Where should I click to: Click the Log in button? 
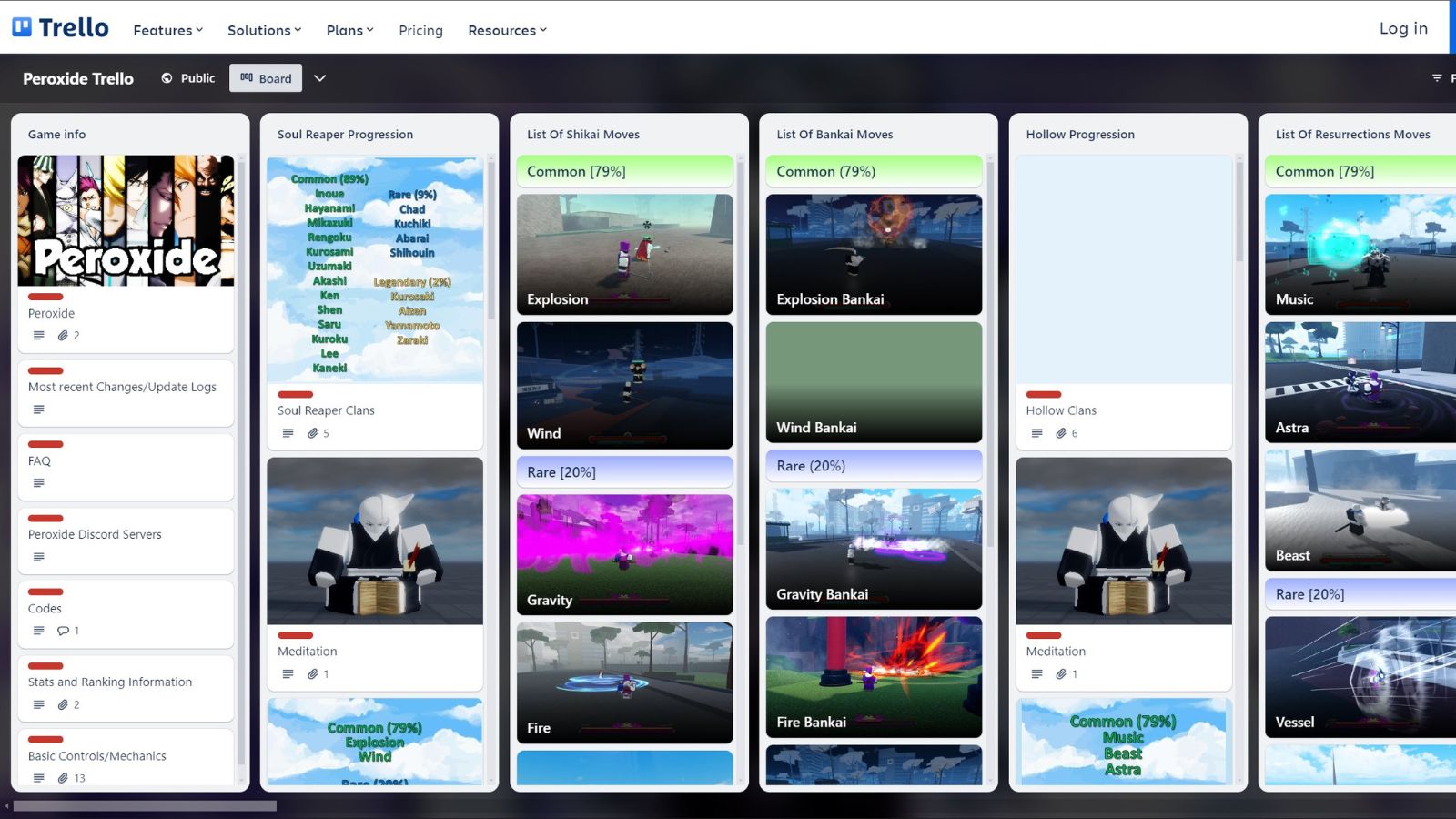pyautogui.click(x=1402, y=28)
